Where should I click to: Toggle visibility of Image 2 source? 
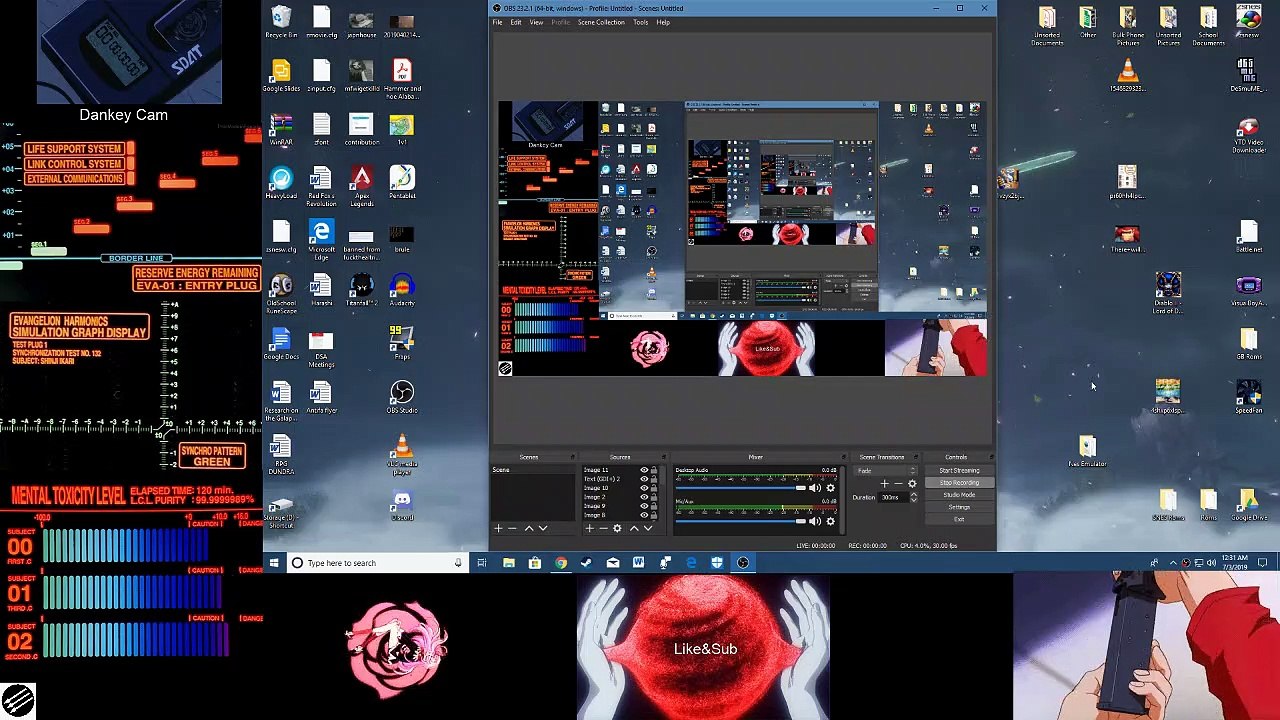pos(644,497)
